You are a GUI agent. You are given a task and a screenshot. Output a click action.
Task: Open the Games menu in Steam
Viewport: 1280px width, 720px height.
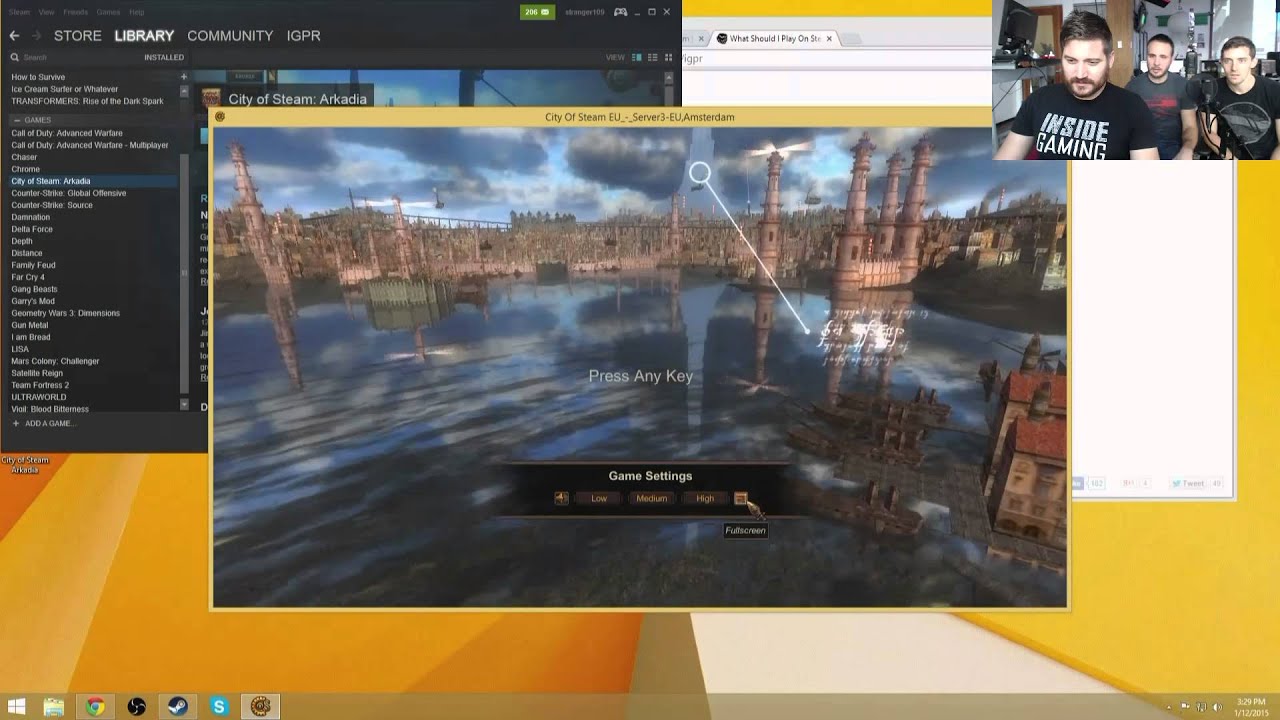pos(108,12)
